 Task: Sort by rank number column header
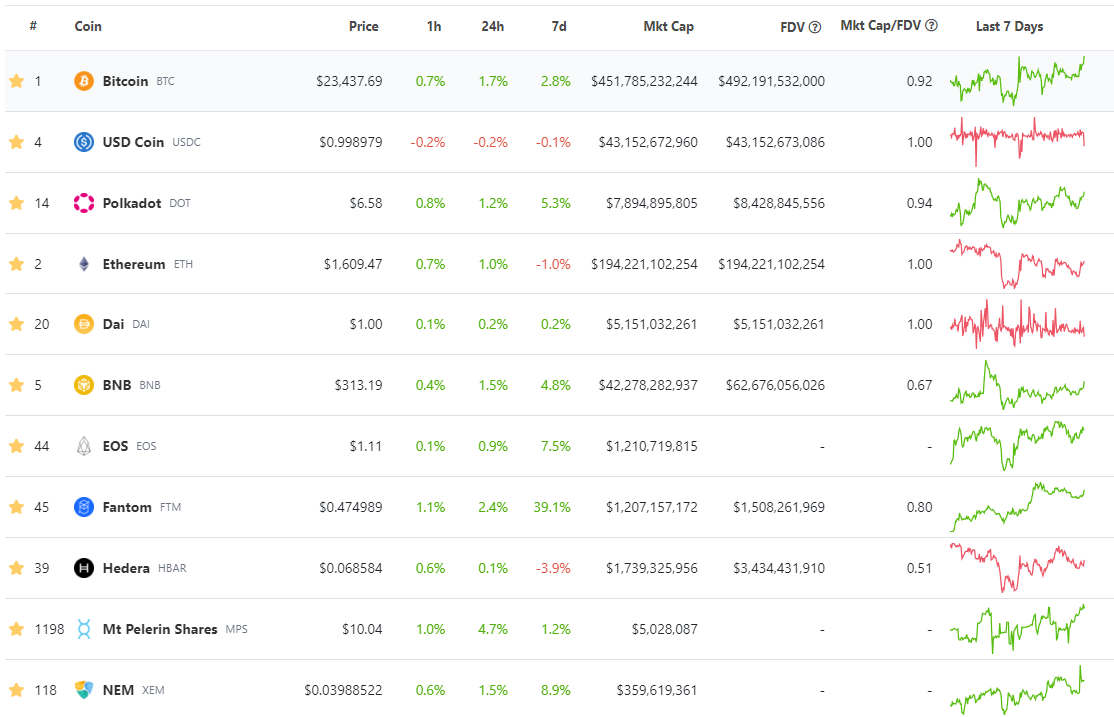click(x=33, y=26)
